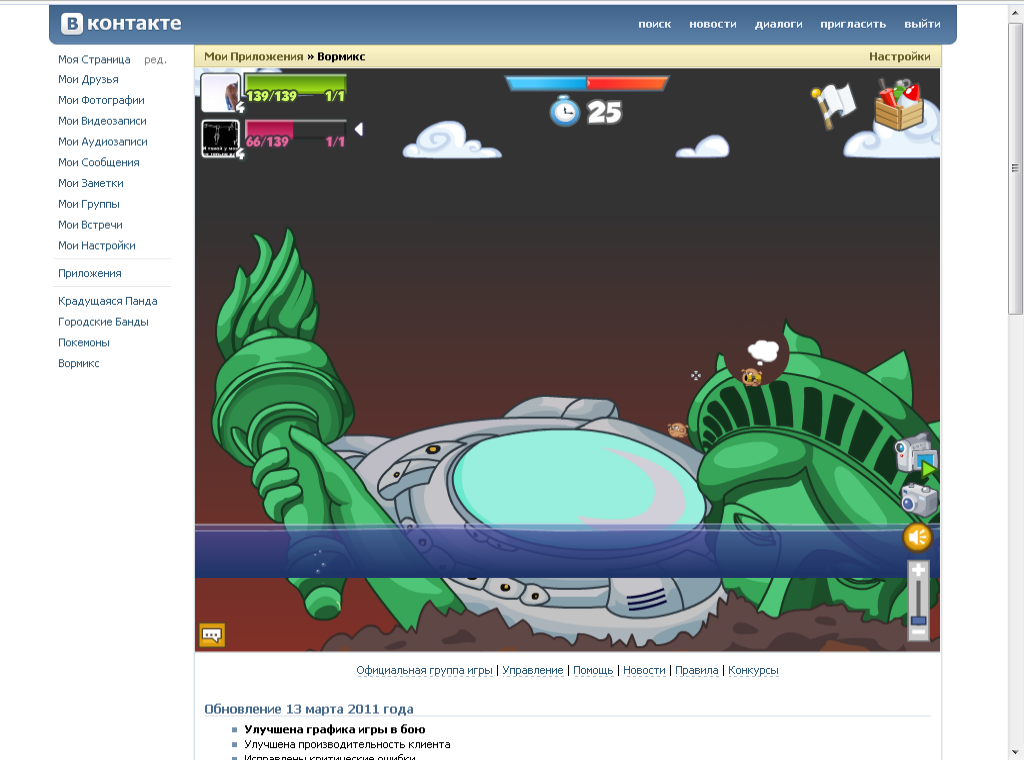The image size is (1024, 768).
Task: Click the stopwatch timer icon
Action: [x=564, y=110]
